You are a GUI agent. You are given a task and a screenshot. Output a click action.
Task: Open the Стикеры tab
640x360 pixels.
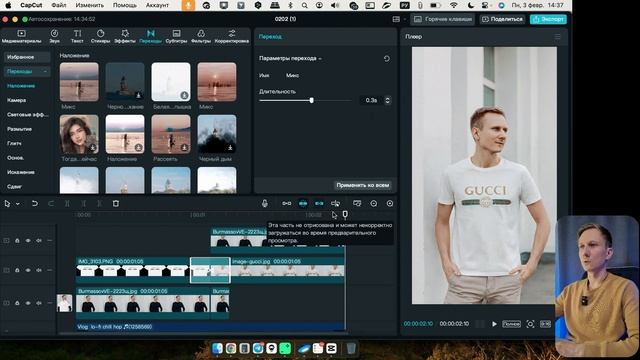(x=100, y=36)
